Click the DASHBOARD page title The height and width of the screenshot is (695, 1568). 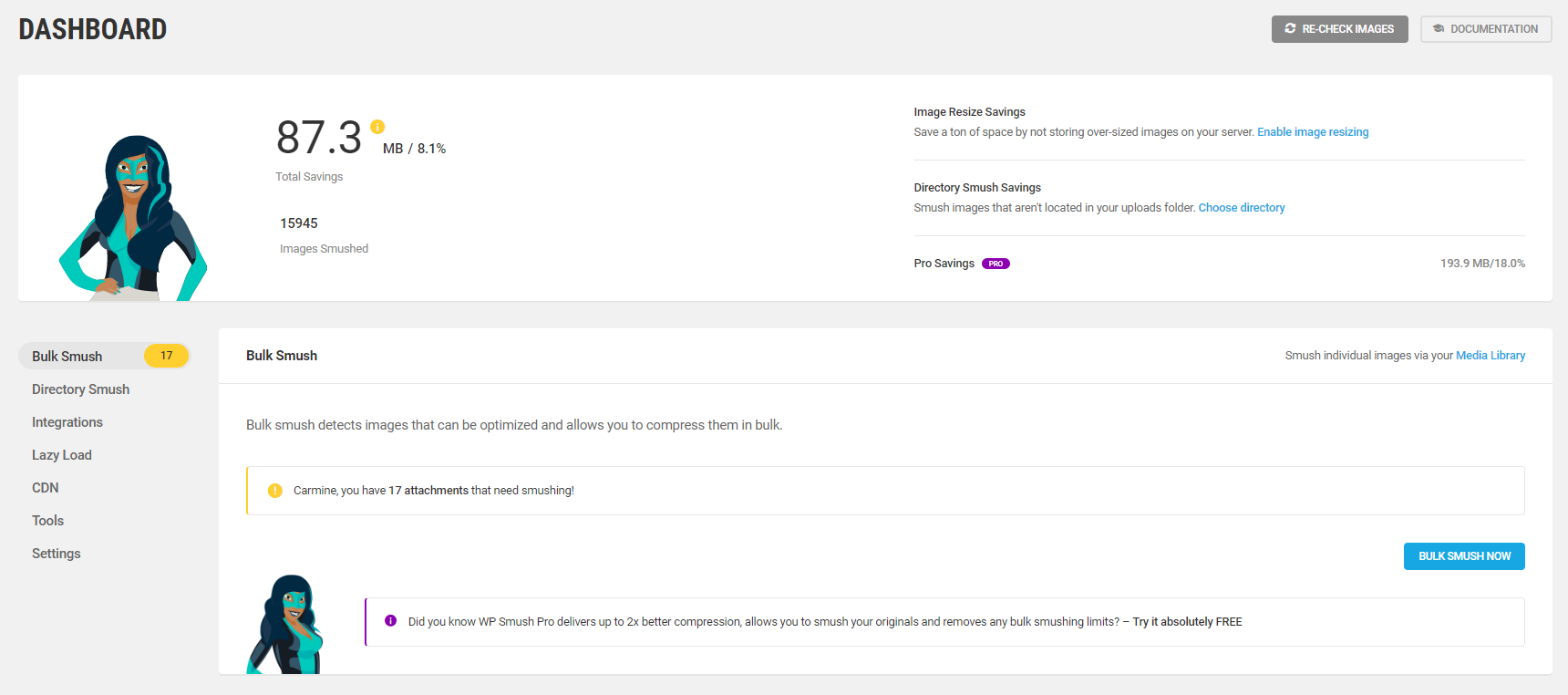(93, 29)
